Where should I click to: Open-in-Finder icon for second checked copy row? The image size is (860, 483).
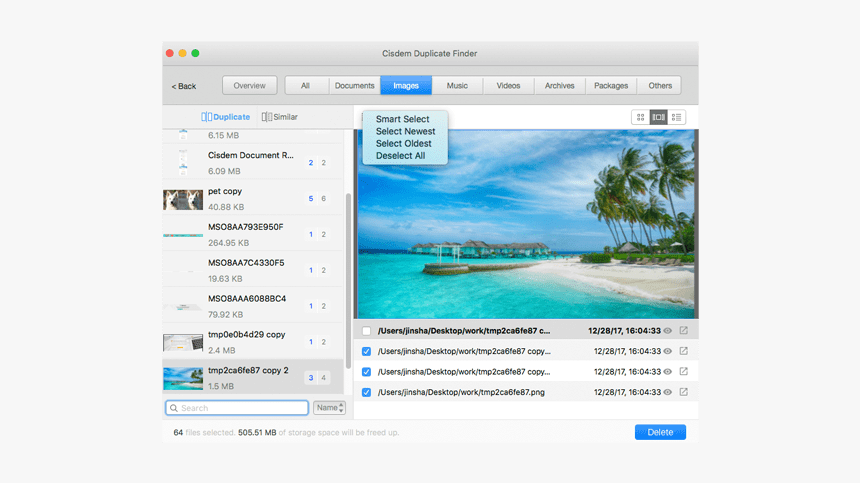683,371
